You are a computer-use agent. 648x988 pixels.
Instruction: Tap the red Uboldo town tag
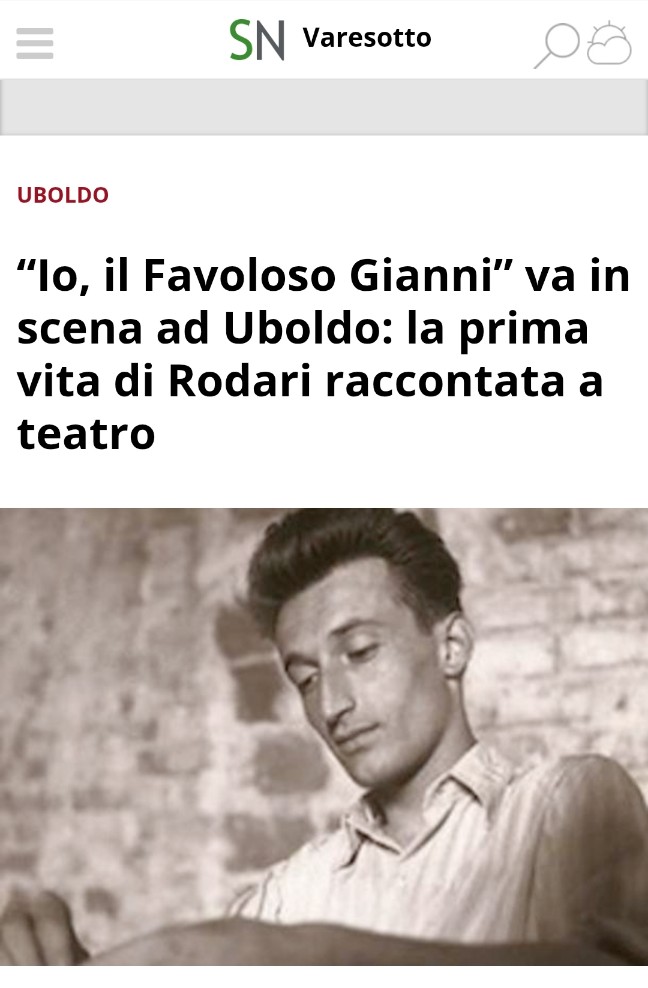point(63,195)
